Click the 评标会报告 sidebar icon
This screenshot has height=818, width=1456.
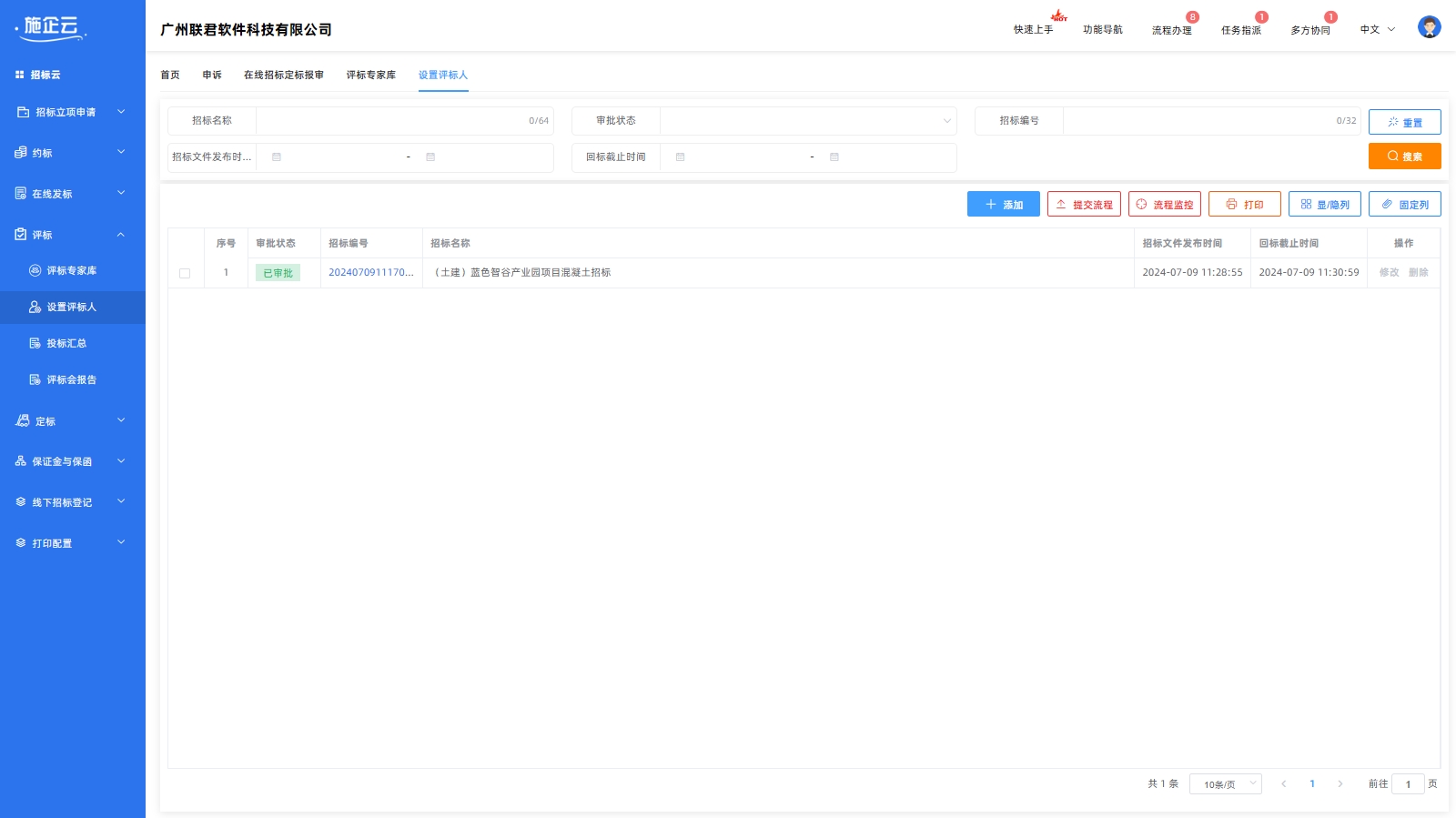pos(35,379)
